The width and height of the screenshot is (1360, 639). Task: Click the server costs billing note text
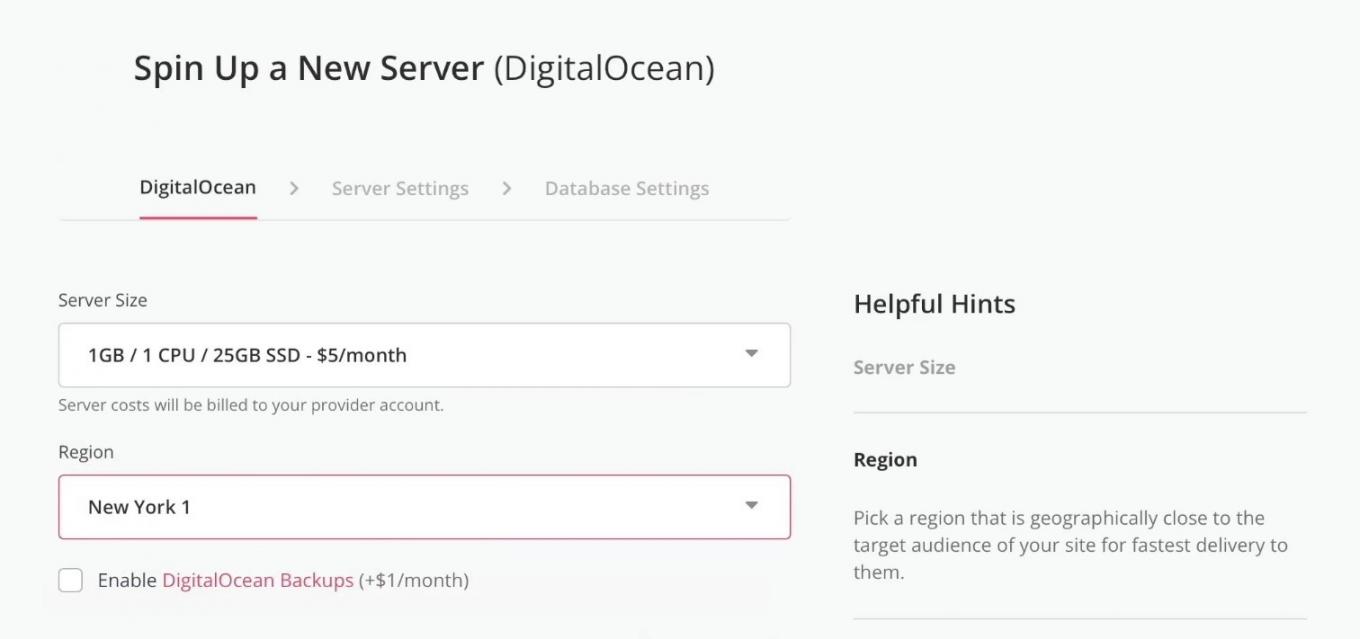pyautogui.click(x=251, y=405)
